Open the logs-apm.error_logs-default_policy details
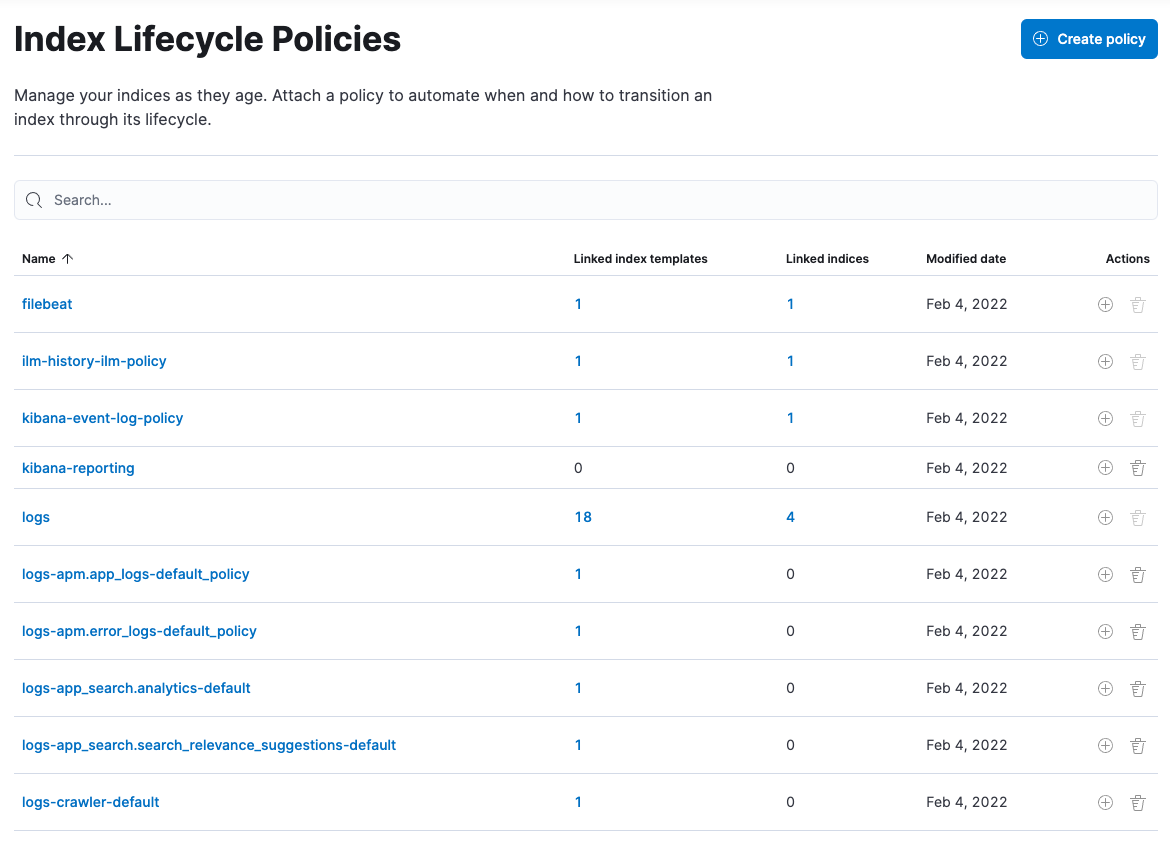 tap(139, 631)
